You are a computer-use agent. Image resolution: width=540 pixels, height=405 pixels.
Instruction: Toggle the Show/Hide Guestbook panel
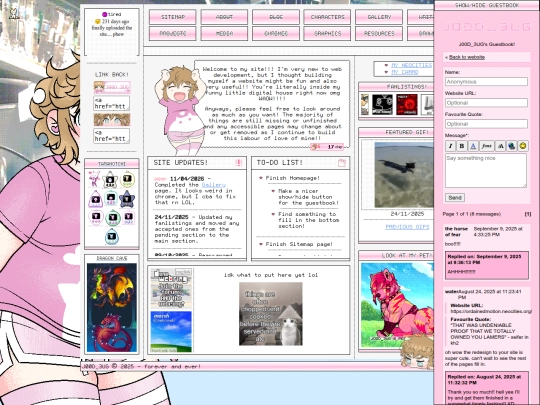pyautogui.click(x=487, y=5)
